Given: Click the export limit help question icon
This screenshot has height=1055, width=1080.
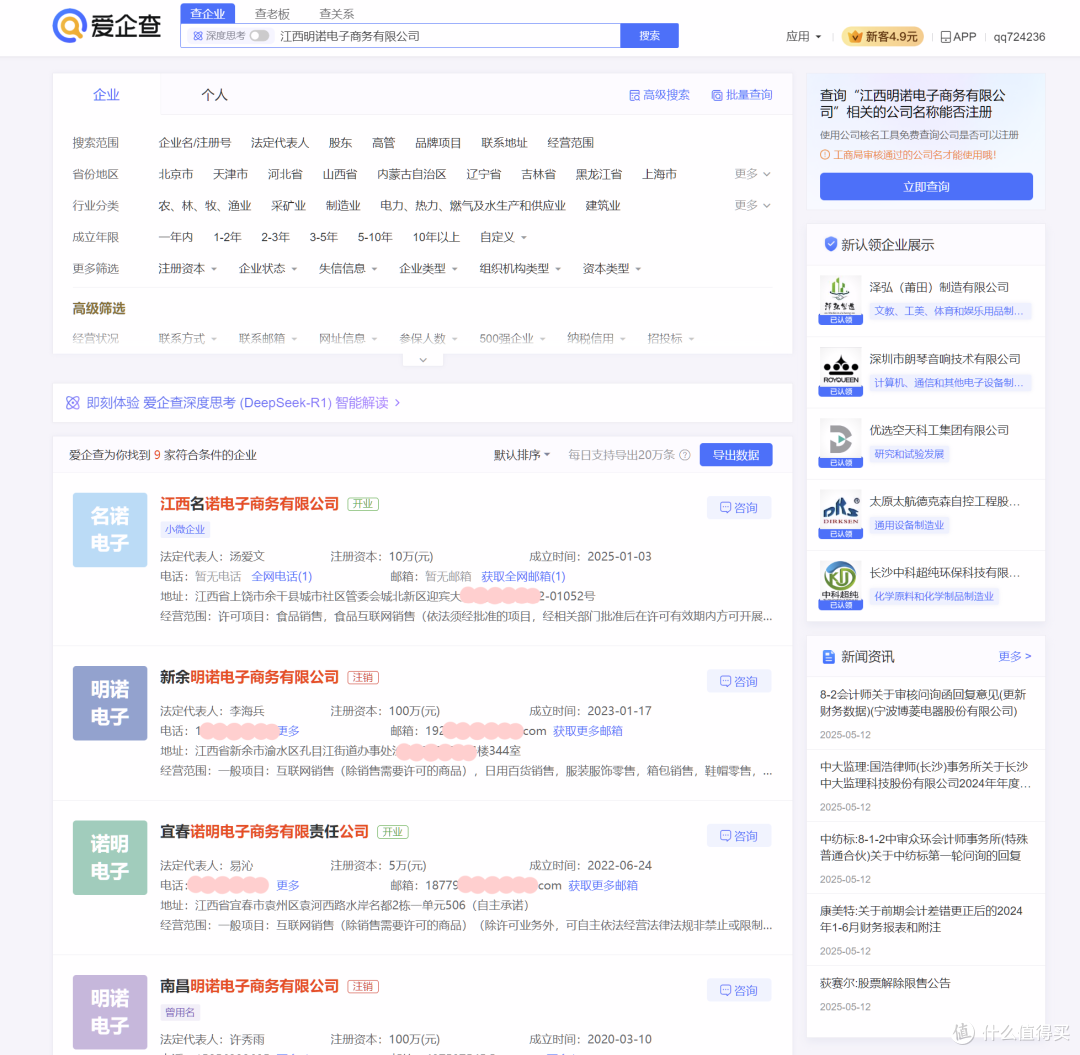Looking at the screenshot, I should coord(685,455).
